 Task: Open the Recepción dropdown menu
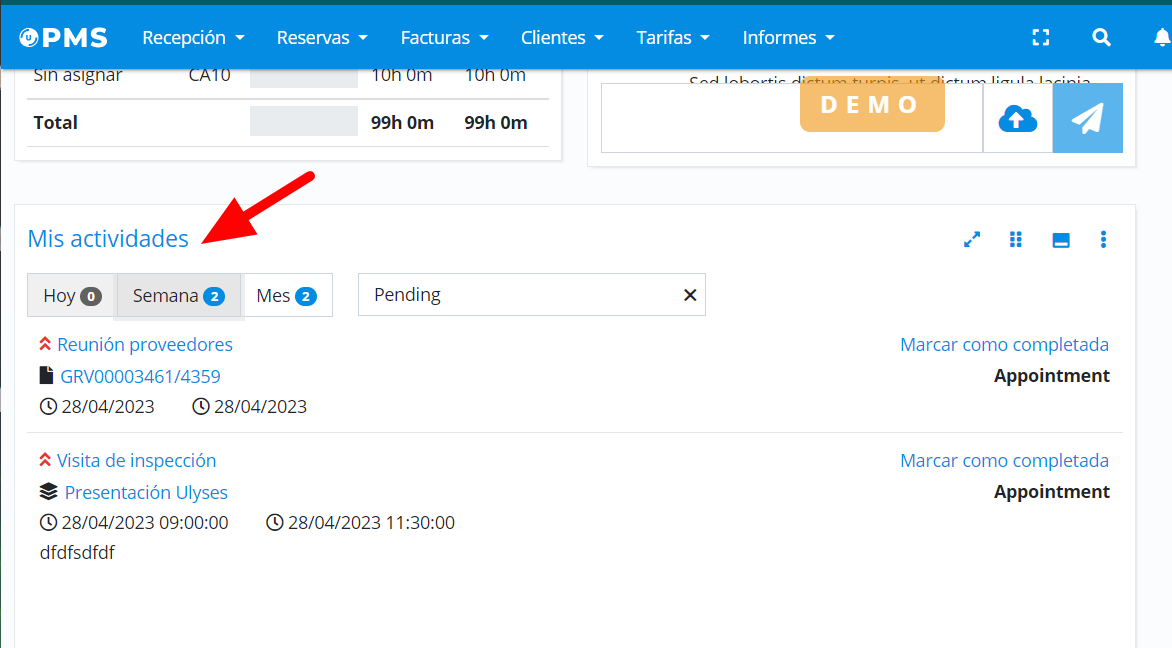coord(193,38)
